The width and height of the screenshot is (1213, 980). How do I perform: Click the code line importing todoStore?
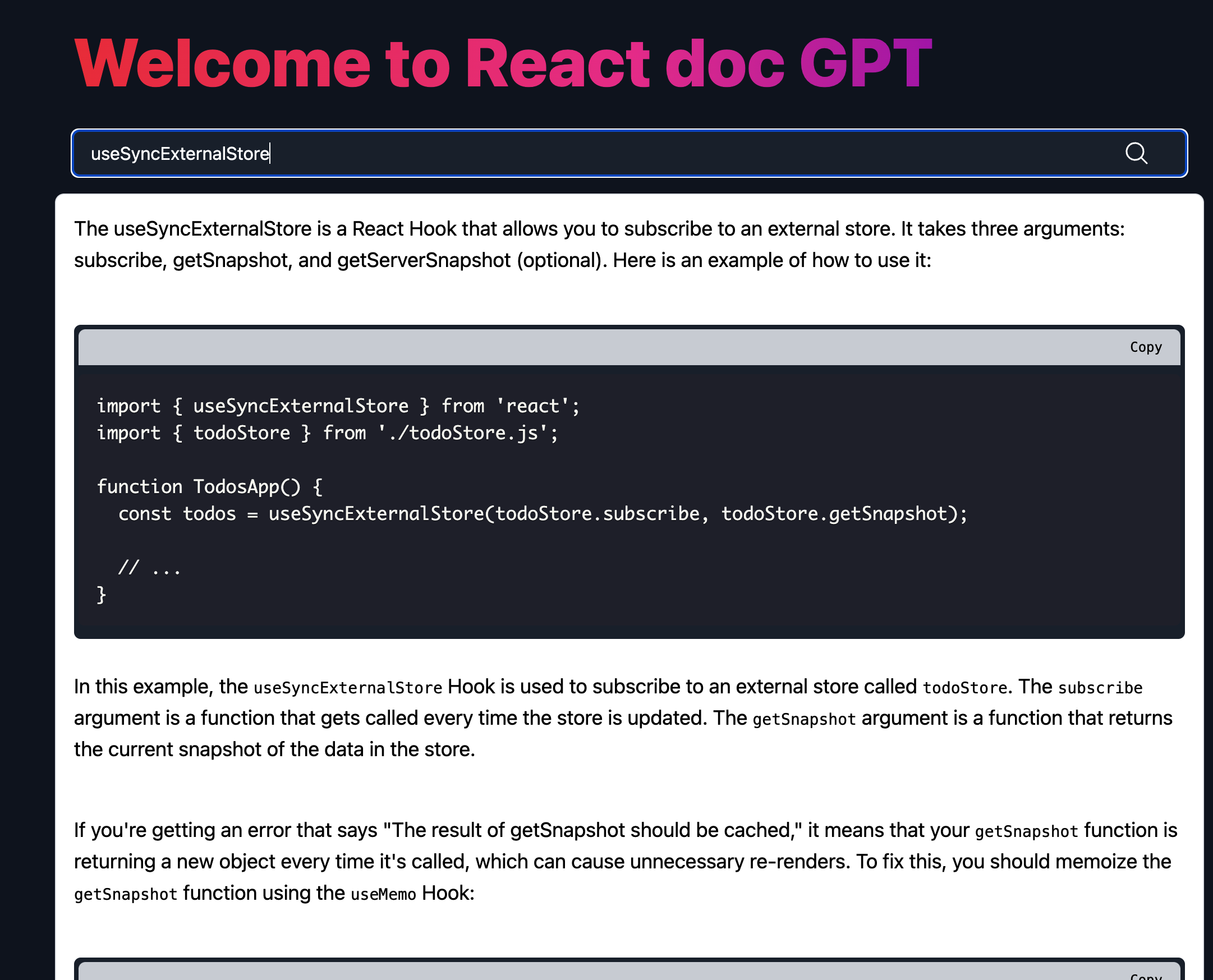pyautogui.click(x=328, y=433)
